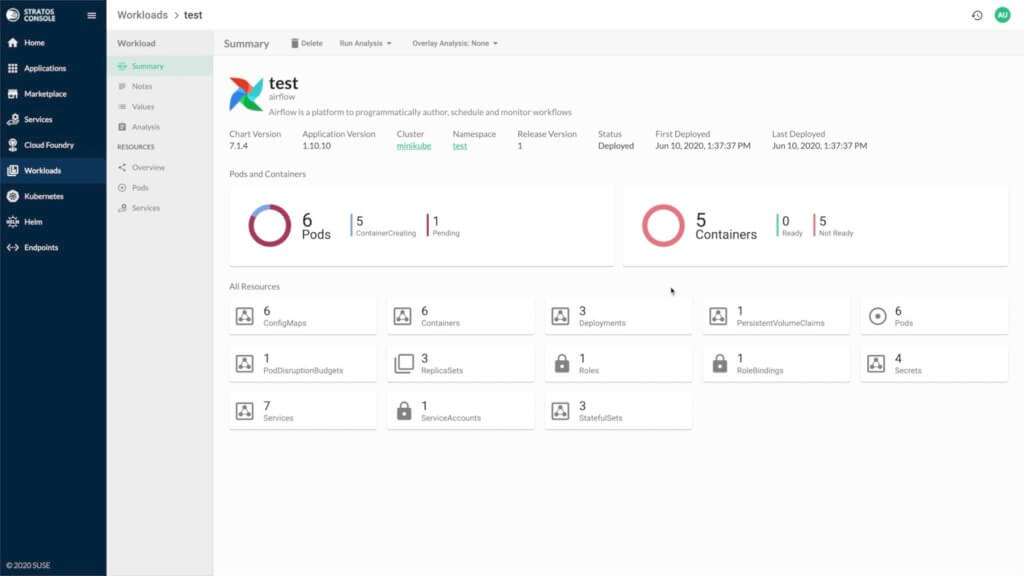Open the AU user avatar menu
Screen dimensions: 1024x576
(x=1002, y=15)
